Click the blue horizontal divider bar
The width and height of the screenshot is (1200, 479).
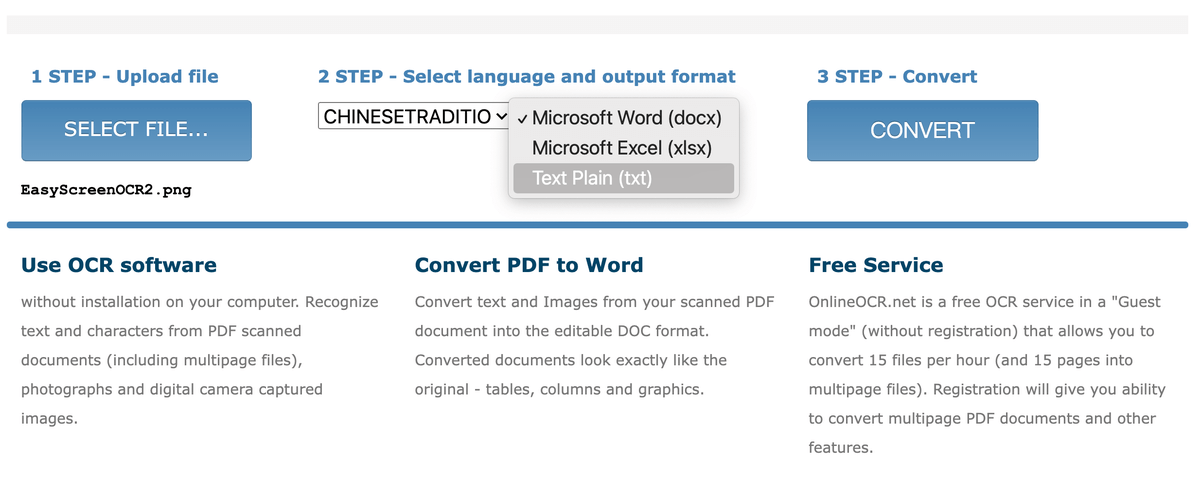(x=597, y=225)
